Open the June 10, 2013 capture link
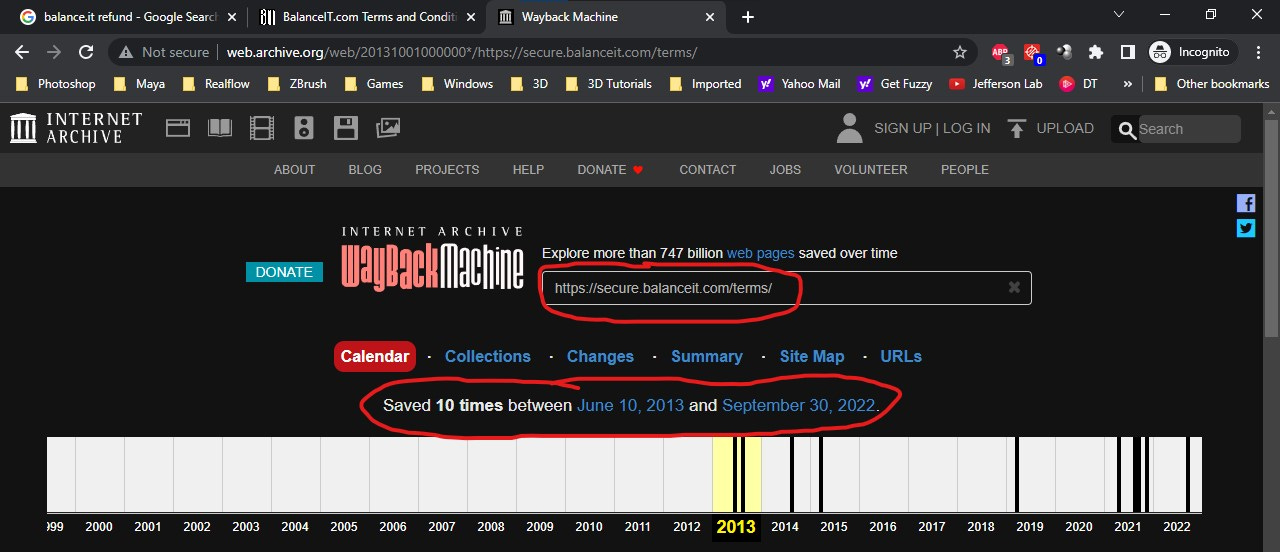Screen dimensions: 1280x552 630,405
